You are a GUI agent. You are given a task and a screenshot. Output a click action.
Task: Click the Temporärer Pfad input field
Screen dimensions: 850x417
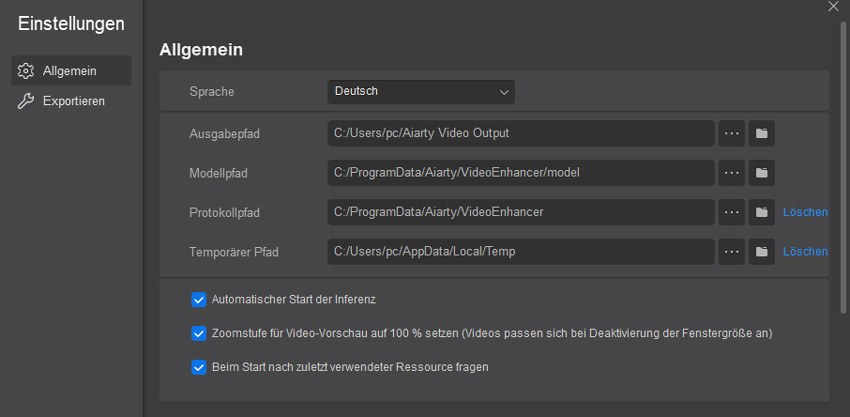(x=521, y=252)
